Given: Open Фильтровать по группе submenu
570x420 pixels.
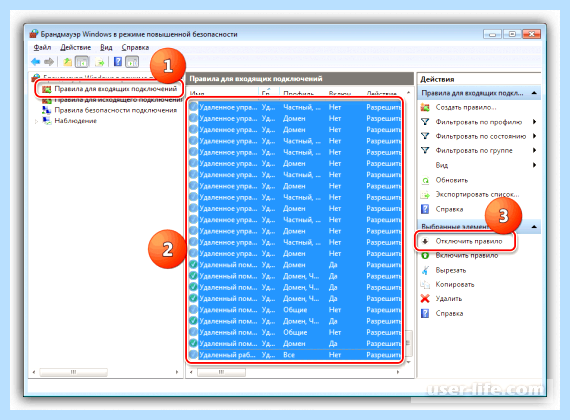Looking at the screenshot, I should pos(478,151).
